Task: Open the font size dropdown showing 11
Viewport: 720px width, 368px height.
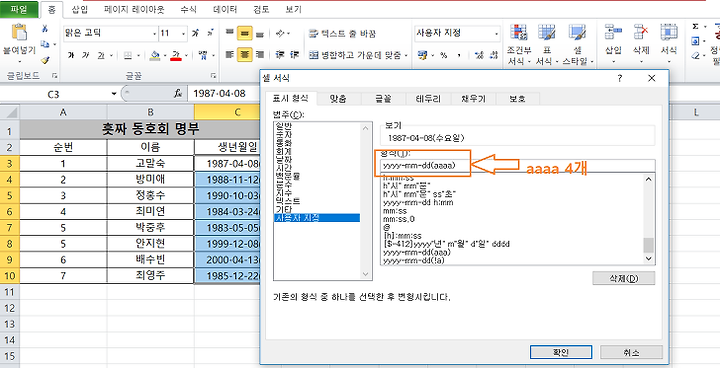Action: pos(183,34)
